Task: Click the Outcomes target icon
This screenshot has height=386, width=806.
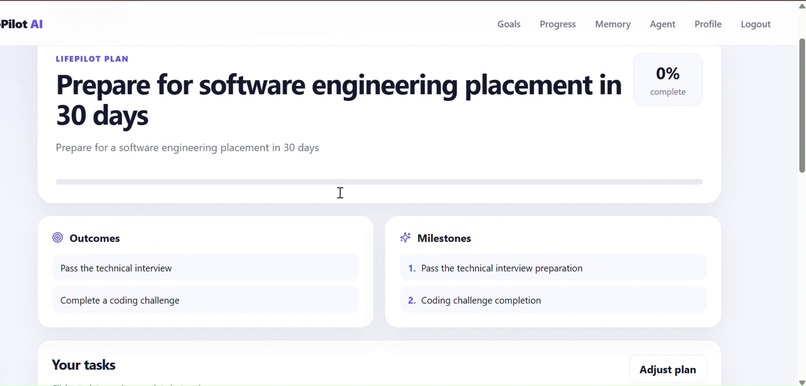Action: point(58,237)
